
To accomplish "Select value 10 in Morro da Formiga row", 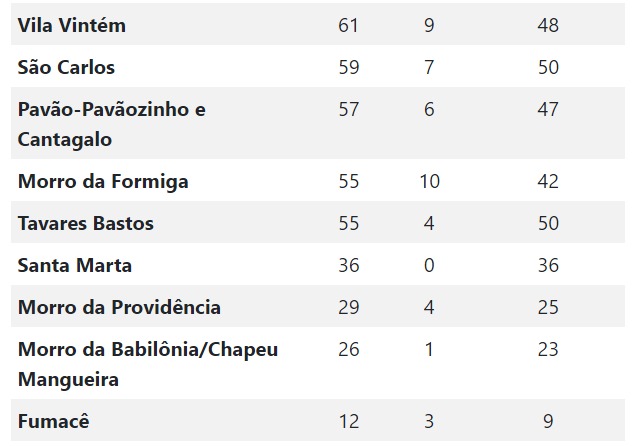I will 430,181.
